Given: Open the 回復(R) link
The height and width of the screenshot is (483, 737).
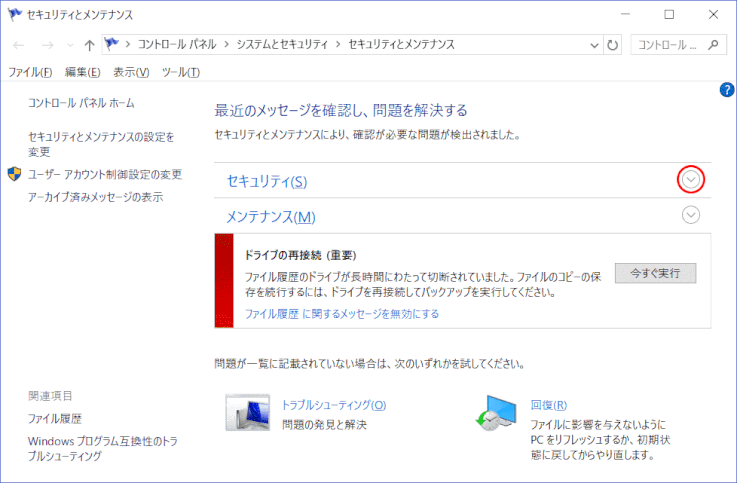Looking at the screenshot, I should point(549,405).
